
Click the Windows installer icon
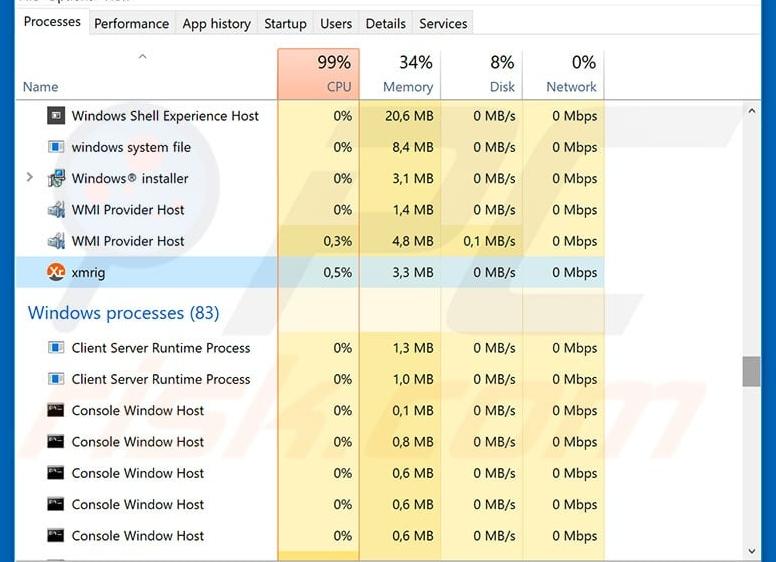click(x=56, y=178)
